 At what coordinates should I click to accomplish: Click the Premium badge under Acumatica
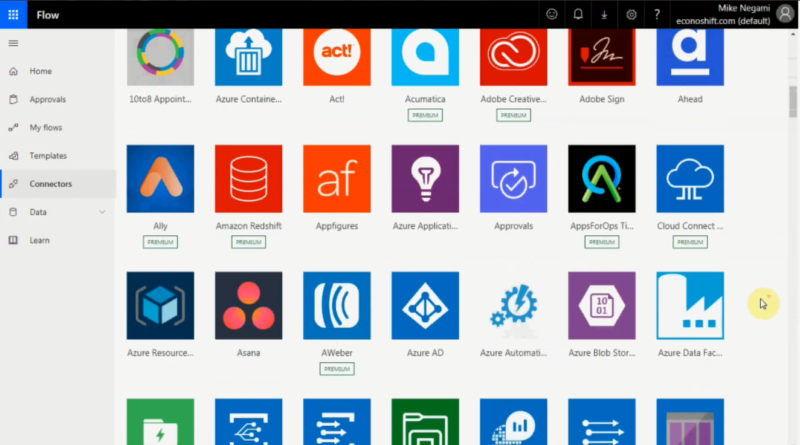(x=425, y=115)
